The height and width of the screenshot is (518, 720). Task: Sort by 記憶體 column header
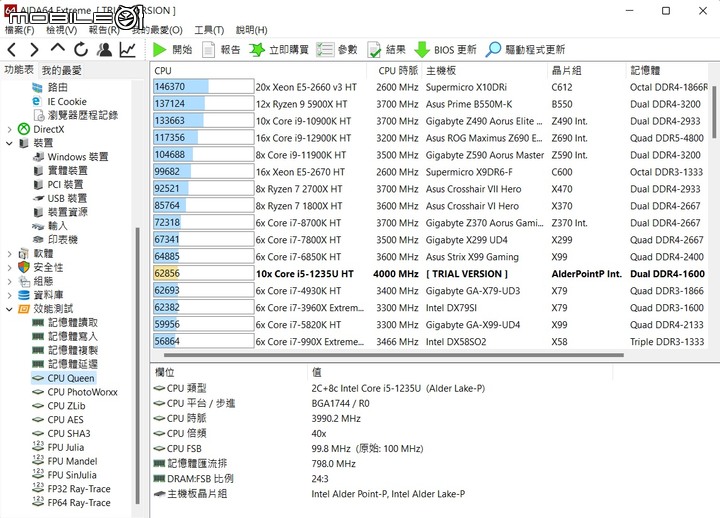coord(669,70)
